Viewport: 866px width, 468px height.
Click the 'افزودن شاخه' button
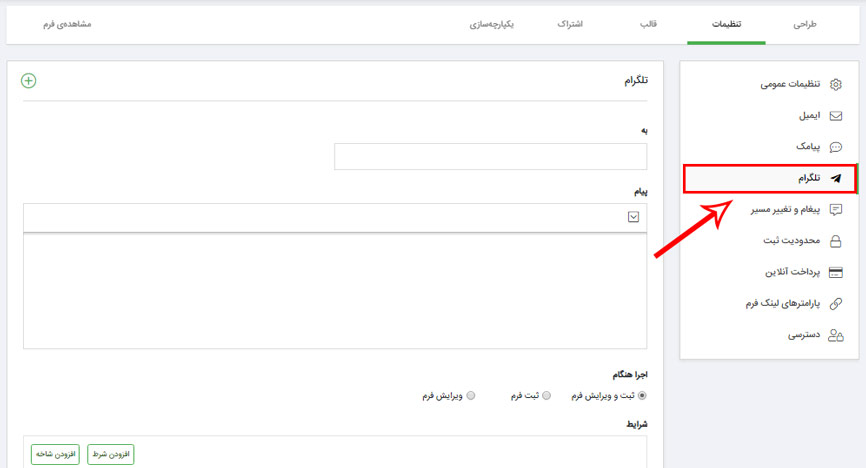55,454
